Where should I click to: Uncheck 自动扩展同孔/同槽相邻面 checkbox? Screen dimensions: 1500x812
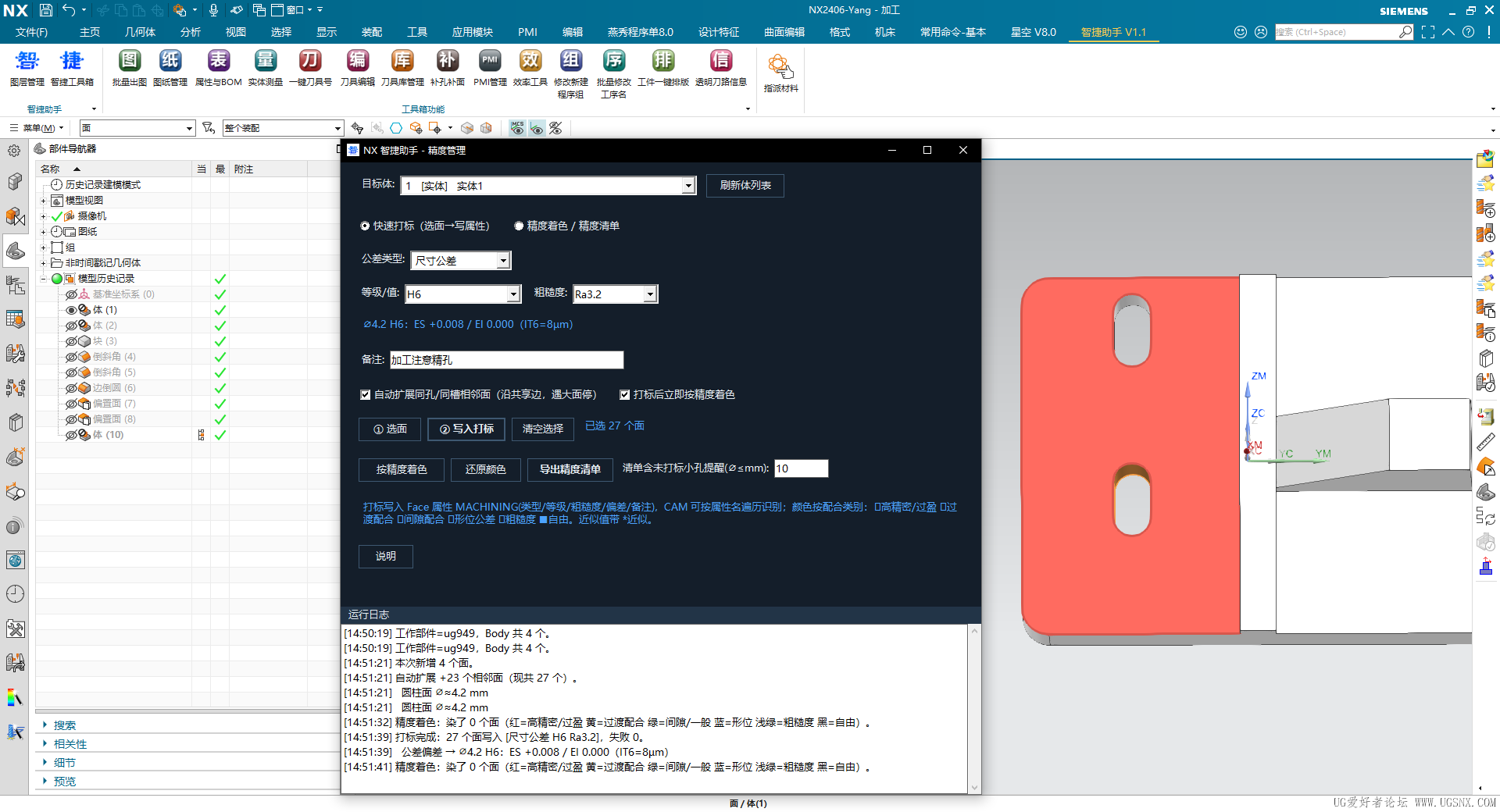point(365,394)
